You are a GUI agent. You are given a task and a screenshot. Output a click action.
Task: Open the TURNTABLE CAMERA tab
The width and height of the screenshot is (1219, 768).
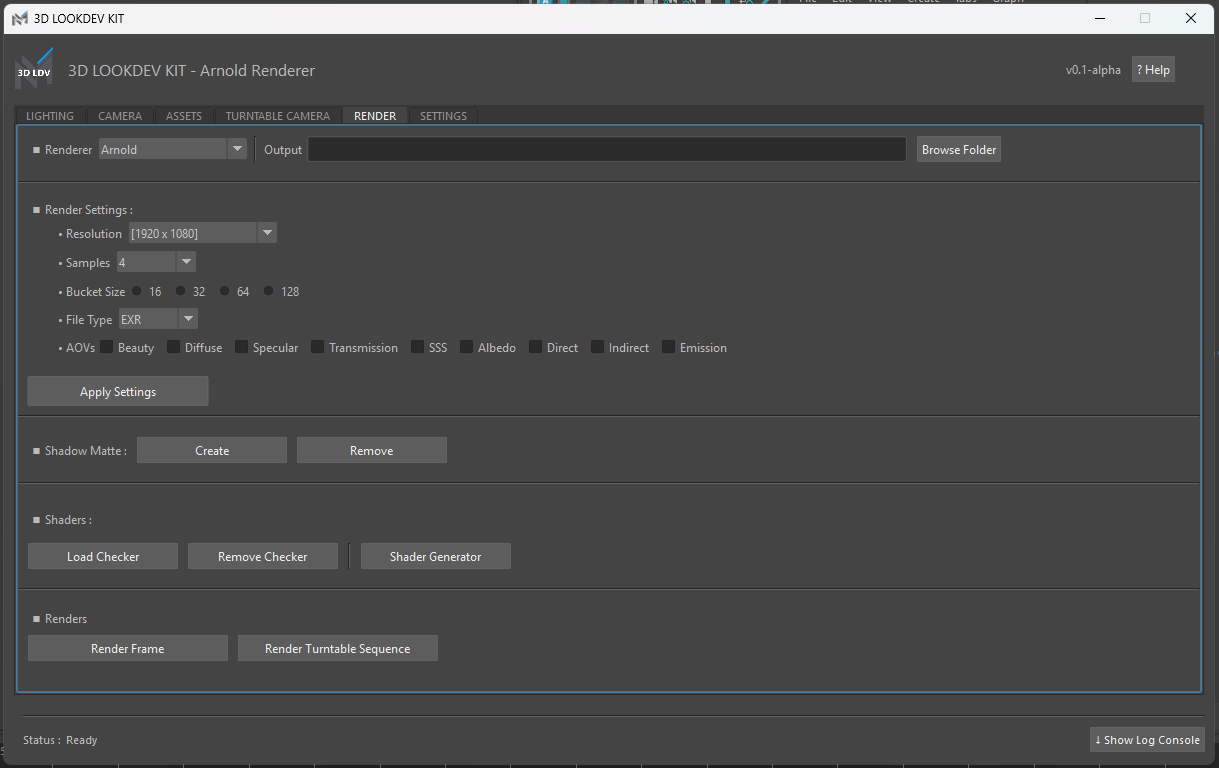(x=277, y=116)
